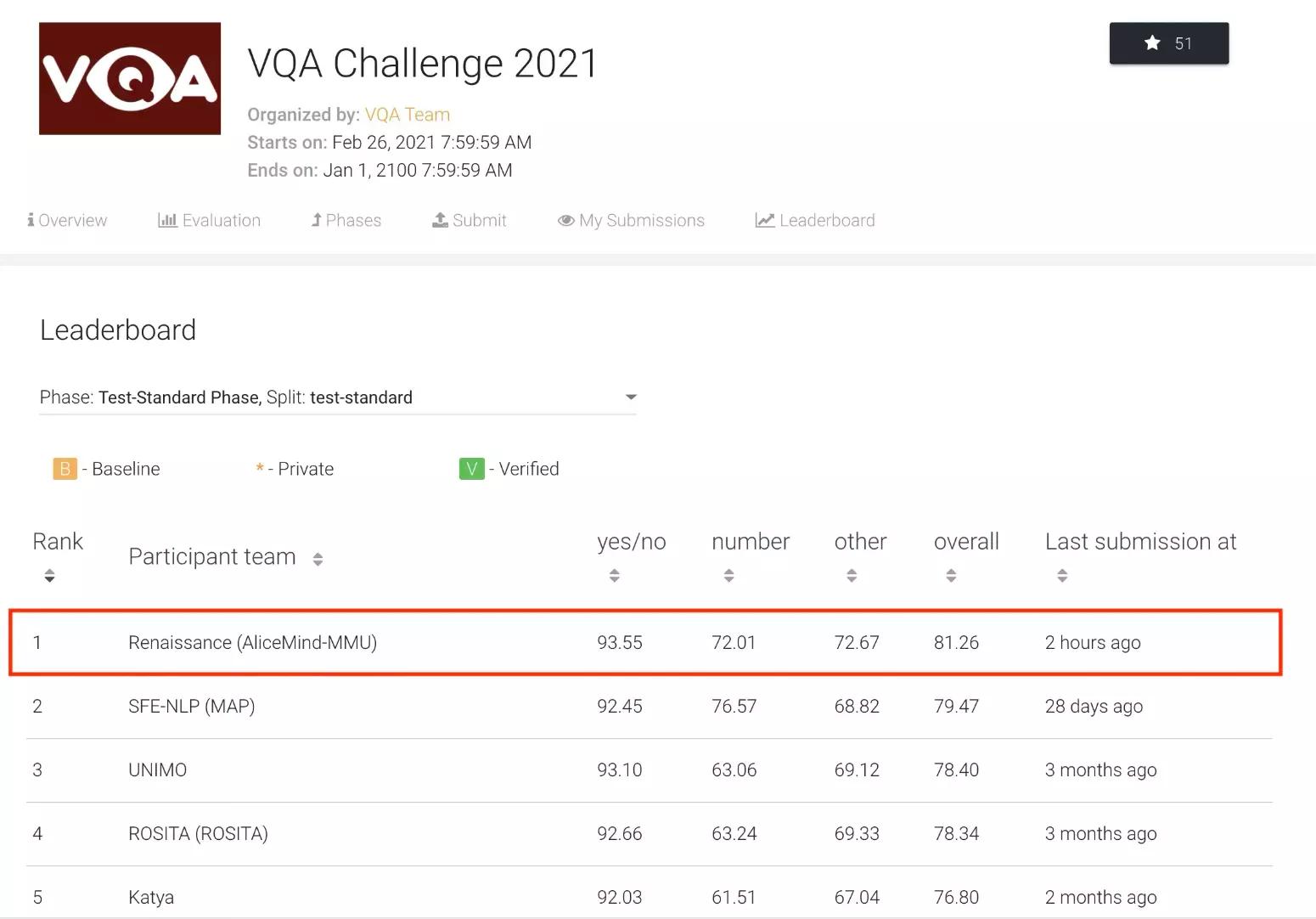1316x919 pixels.
Task: Sort by overall score arrows
Action: pos(951,576)
